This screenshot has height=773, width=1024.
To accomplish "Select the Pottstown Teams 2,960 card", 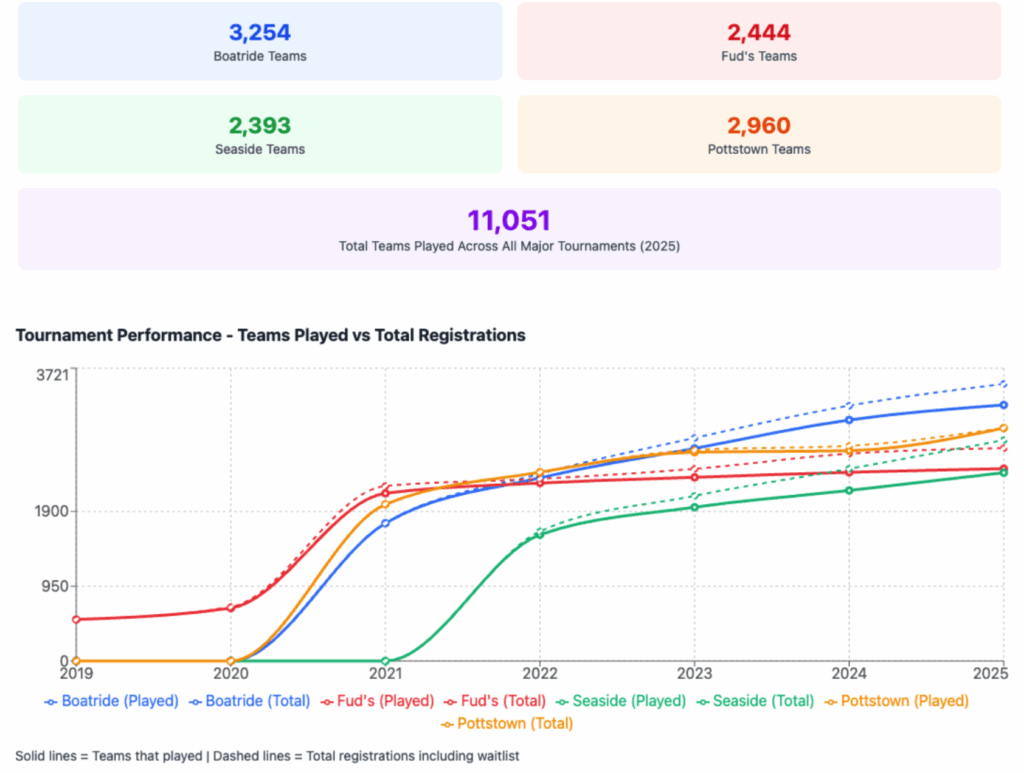I will click(x=759, y=134).
